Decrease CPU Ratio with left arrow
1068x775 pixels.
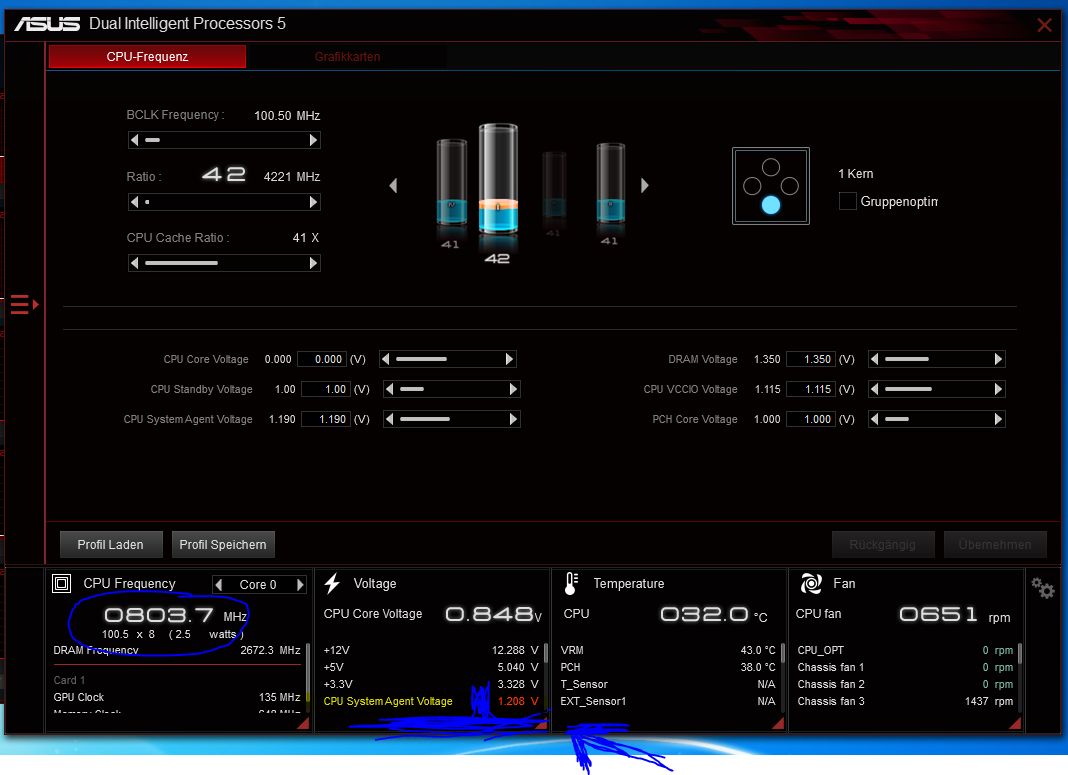[x=135, y=202]
